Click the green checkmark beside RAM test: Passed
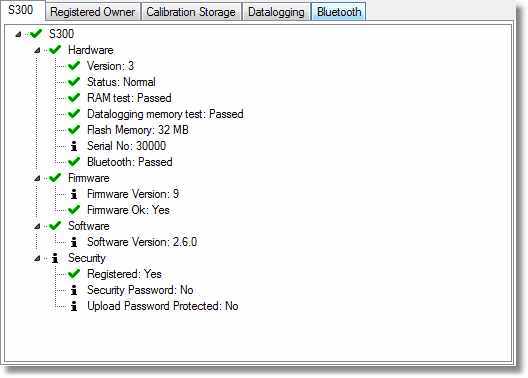Screen dimensions: 528x378 pos(74,98)
